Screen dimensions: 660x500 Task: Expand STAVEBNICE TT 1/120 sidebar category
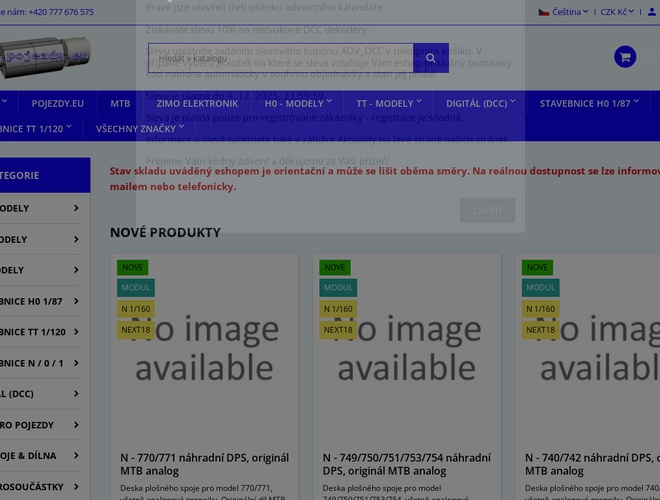tap(75, 332)
